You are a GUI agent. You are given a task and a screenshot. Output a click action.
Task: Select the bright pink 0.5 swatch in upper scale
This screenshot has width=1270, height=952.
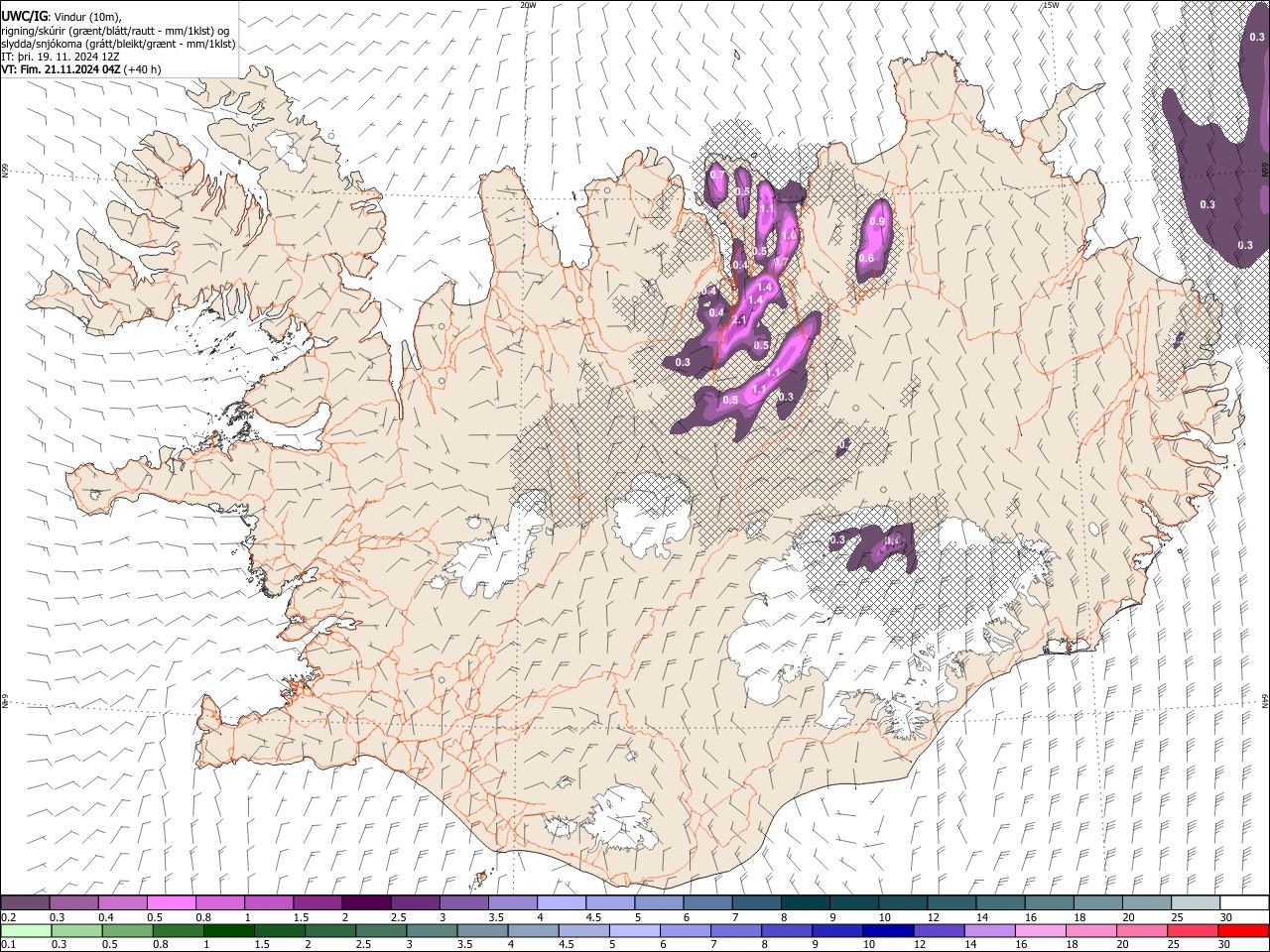point(172,903)
